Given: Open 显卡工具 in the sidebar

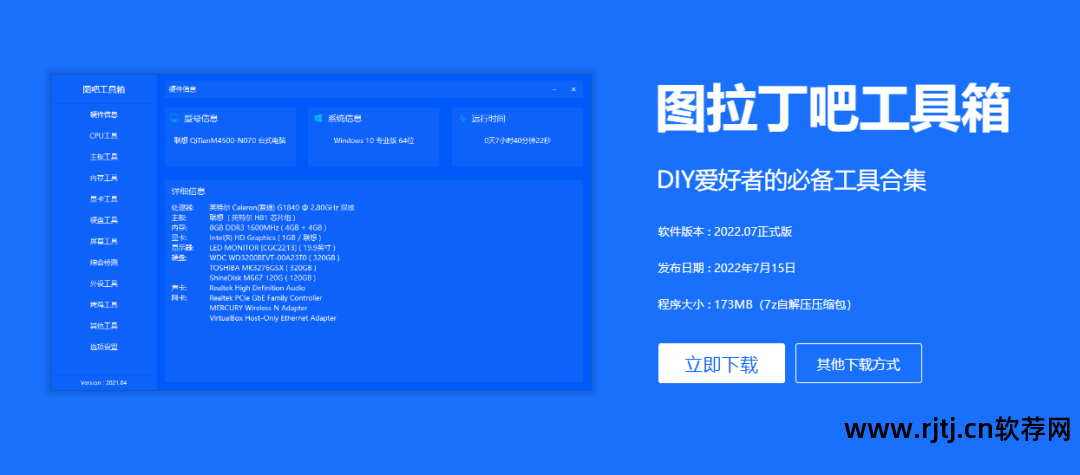Looking at the screenshot, I should coord(103,199).
